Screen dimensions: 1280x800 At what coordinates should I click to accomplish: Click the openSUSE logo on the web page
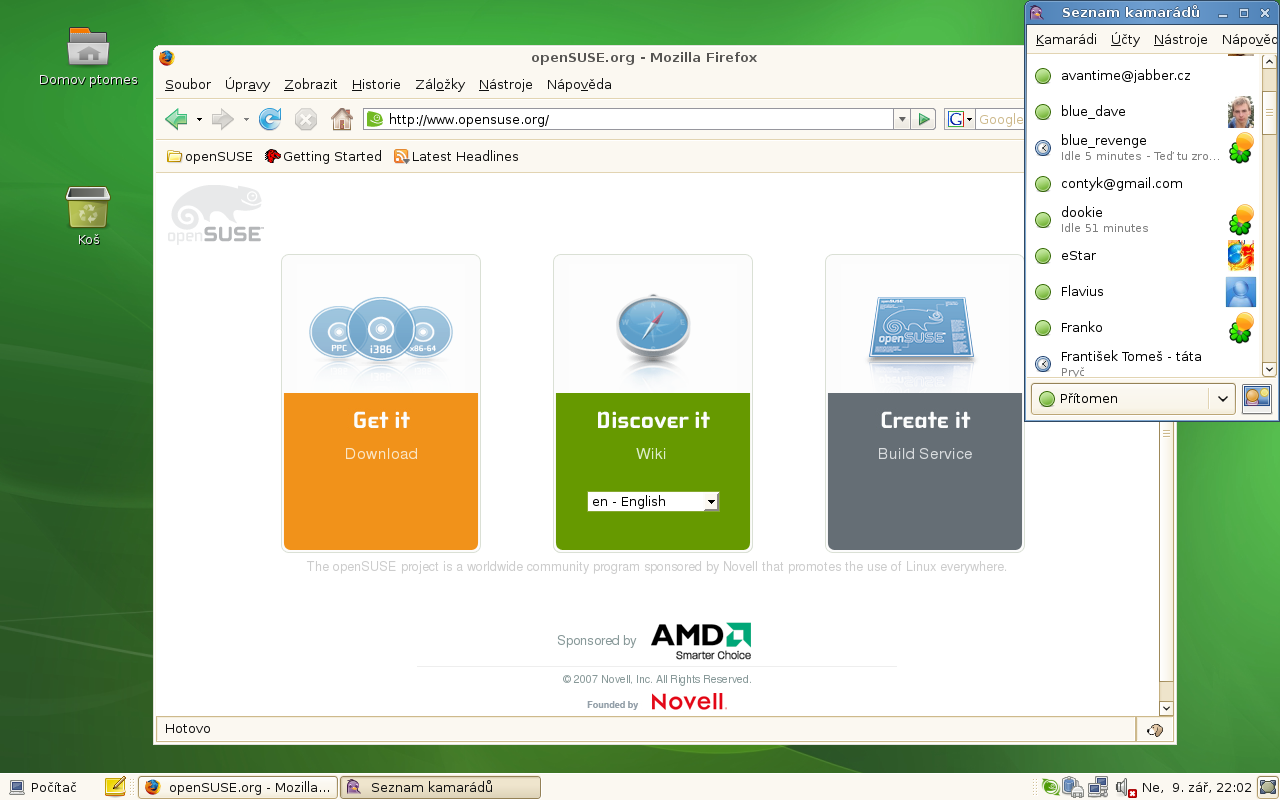(216, 214)
